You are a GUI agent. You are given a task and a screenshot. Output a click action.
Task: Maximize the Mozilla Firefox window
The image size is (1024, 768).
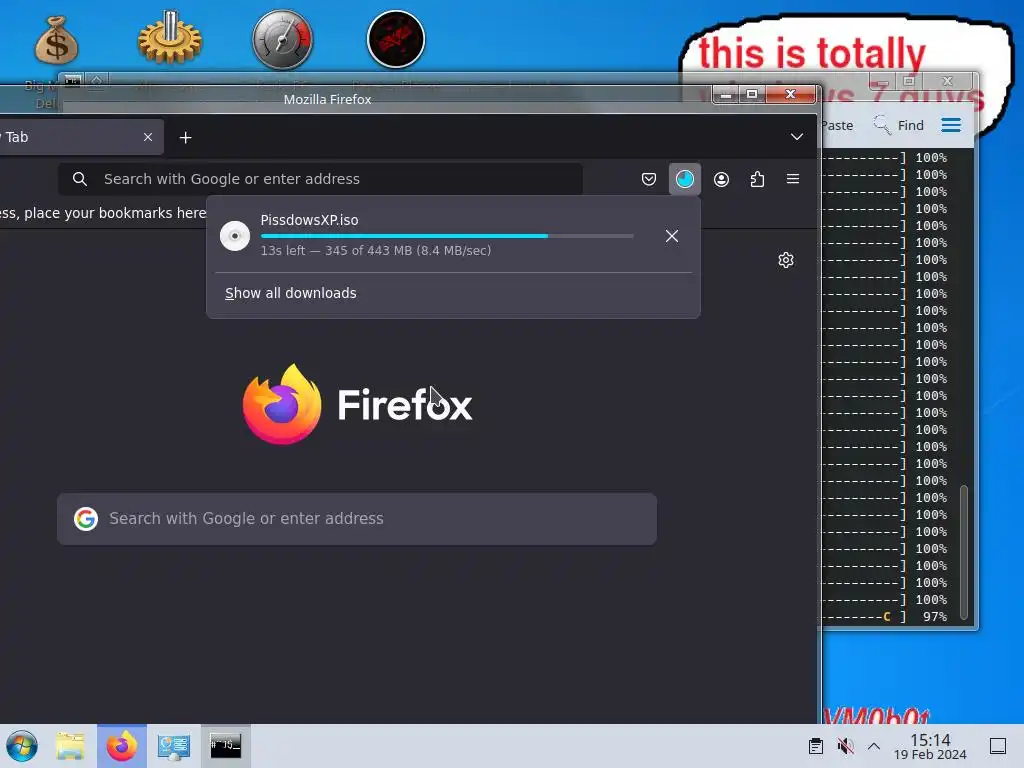coord(752,95)
